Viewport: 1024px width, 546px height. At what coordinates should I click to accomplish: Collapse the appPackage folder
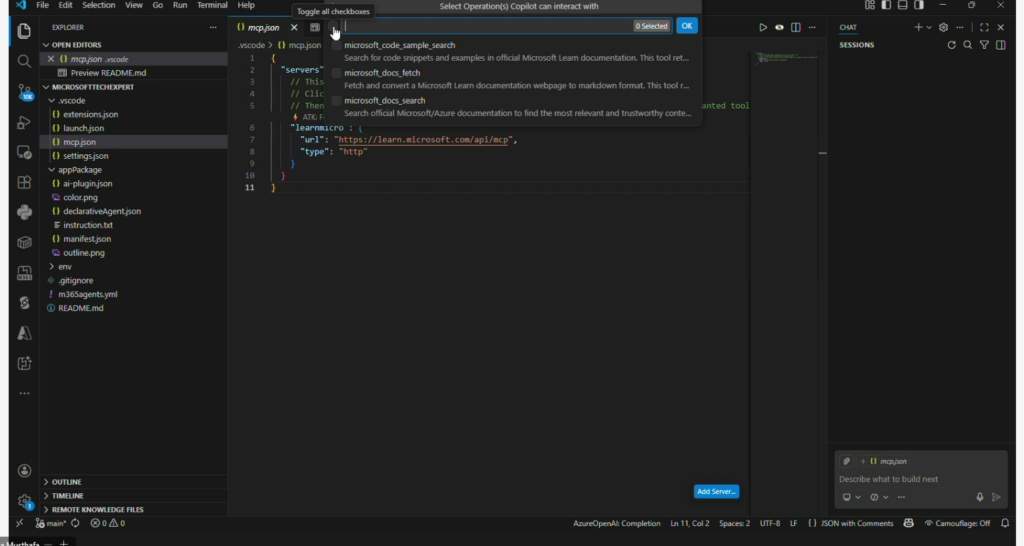coord(79,170)
